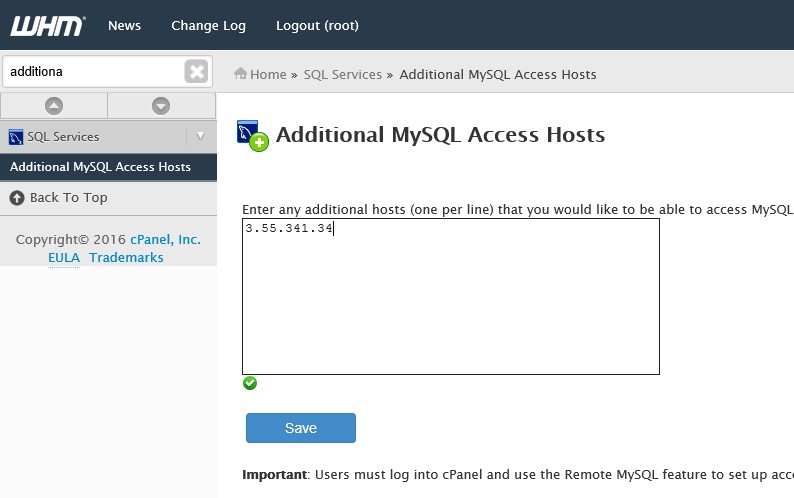Open the EULA link
The width and height of the screenshot is (794, 498).
coord(64,258)
